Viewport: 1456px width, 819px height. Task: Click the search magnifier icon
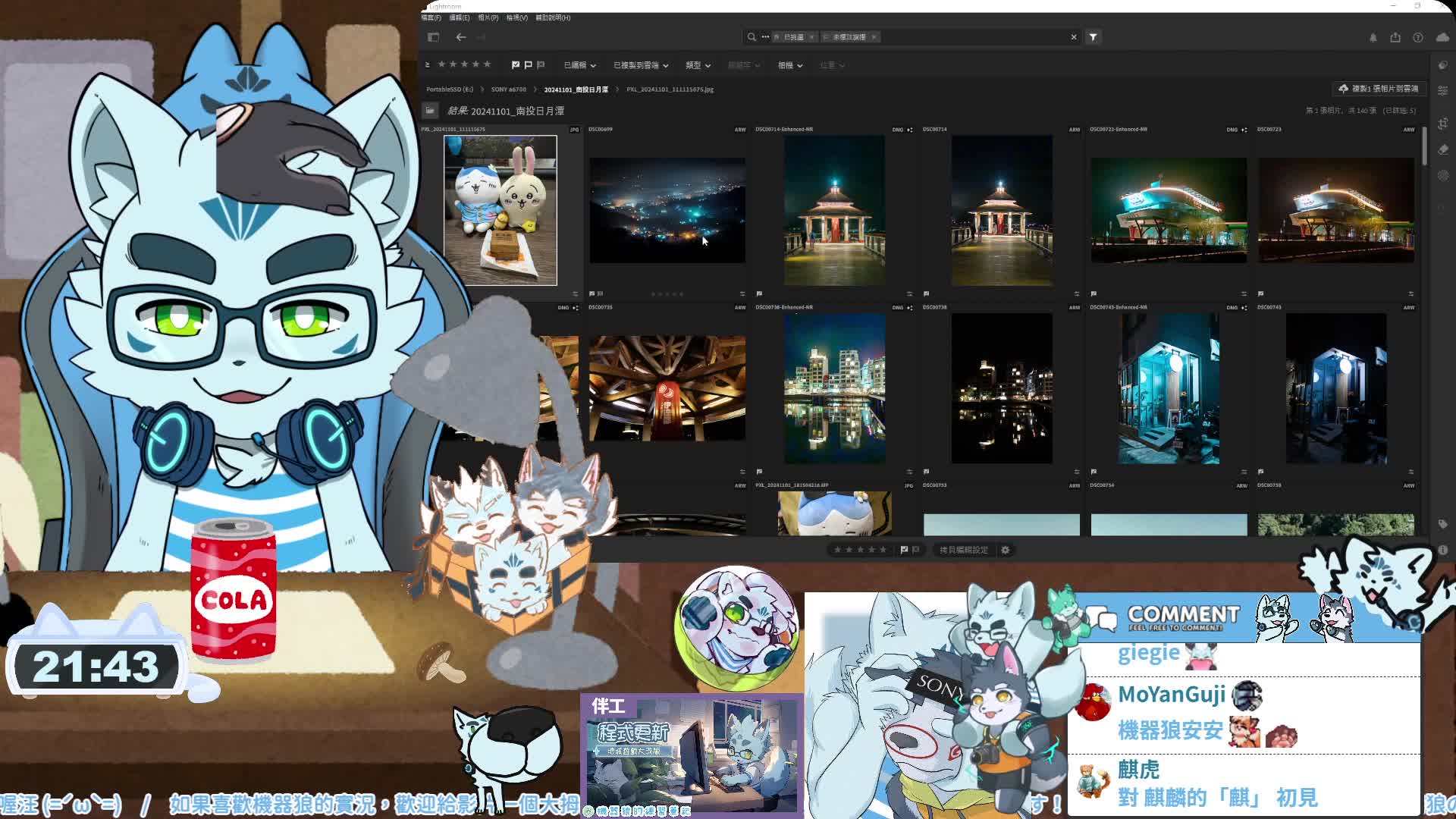752,37
